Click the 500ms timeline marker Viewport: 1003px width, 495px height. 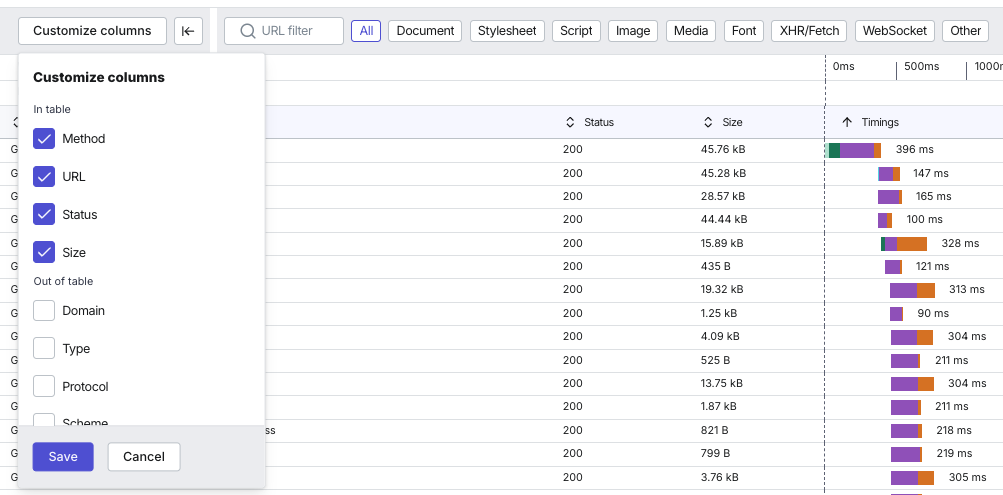pyautogui.click(x=921, y=67)
